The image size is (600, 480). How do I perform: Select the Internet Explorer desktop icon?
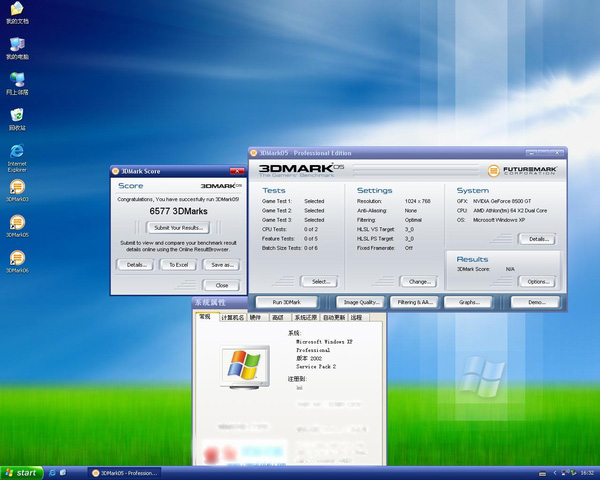(x=17, y=152)
